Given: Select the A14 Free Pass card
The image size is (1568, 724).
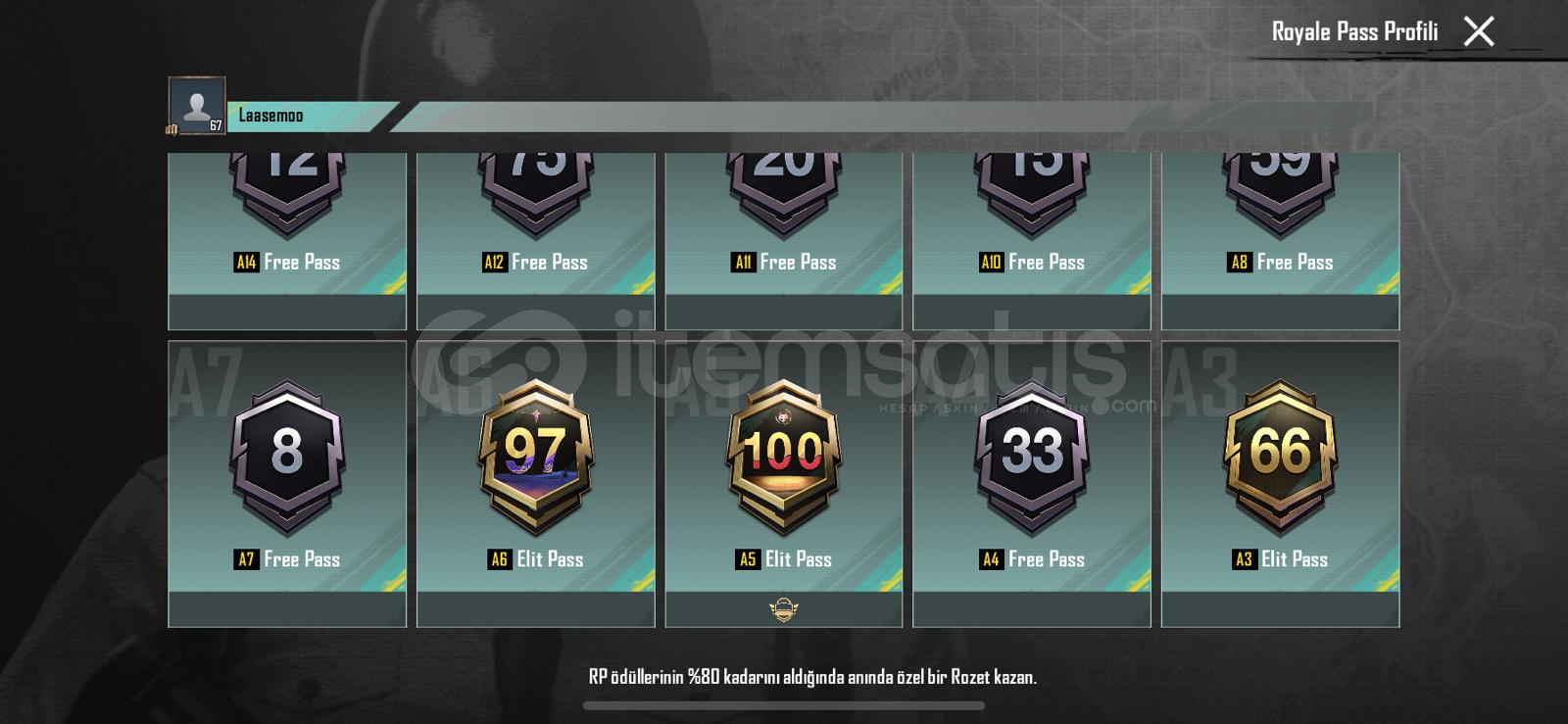Looking at the screenshot, I should pos(287,241).
